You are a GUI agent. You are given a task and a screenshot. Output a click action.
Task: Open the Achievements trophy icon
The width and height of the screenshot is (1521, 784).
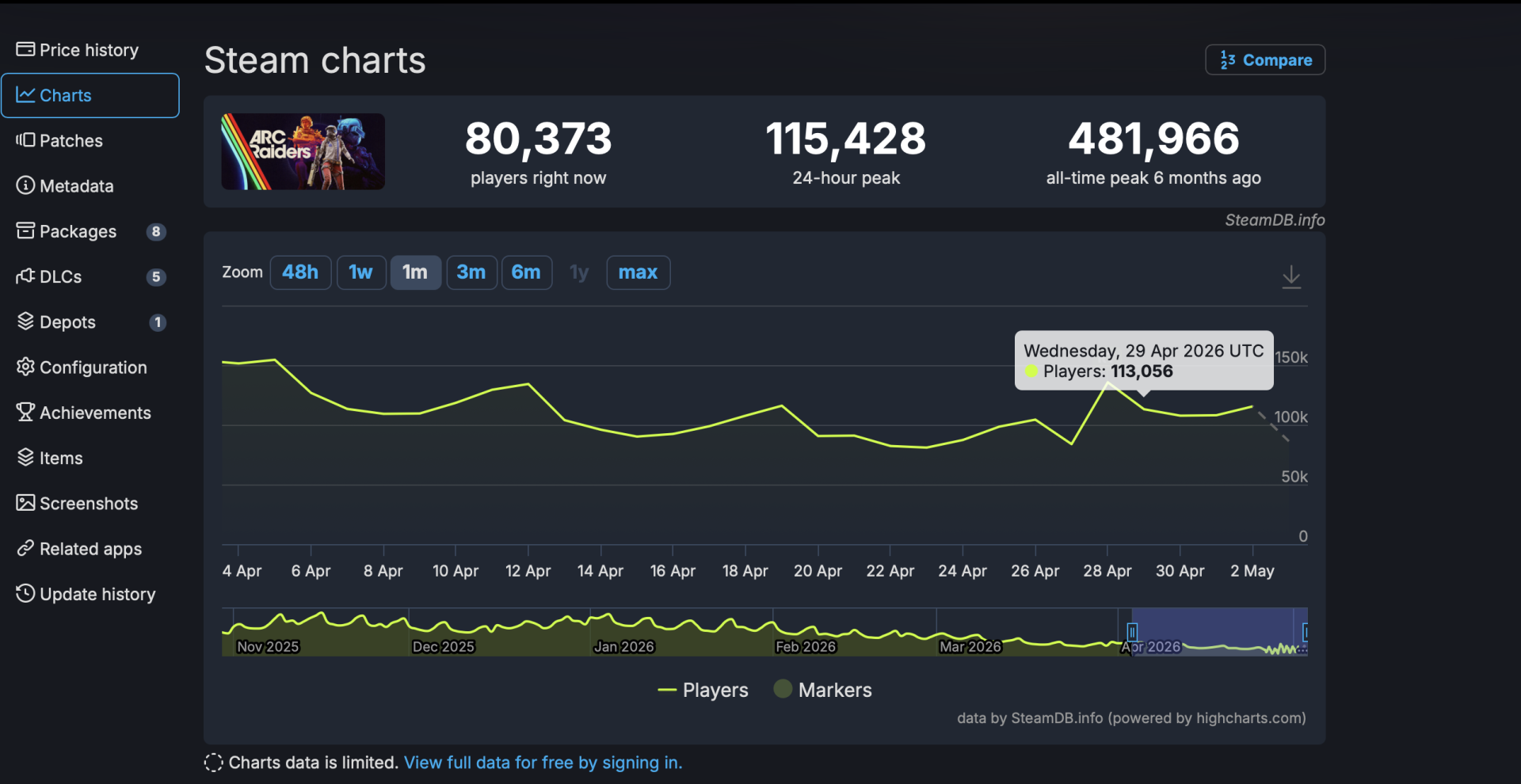[x=25, y=413]
